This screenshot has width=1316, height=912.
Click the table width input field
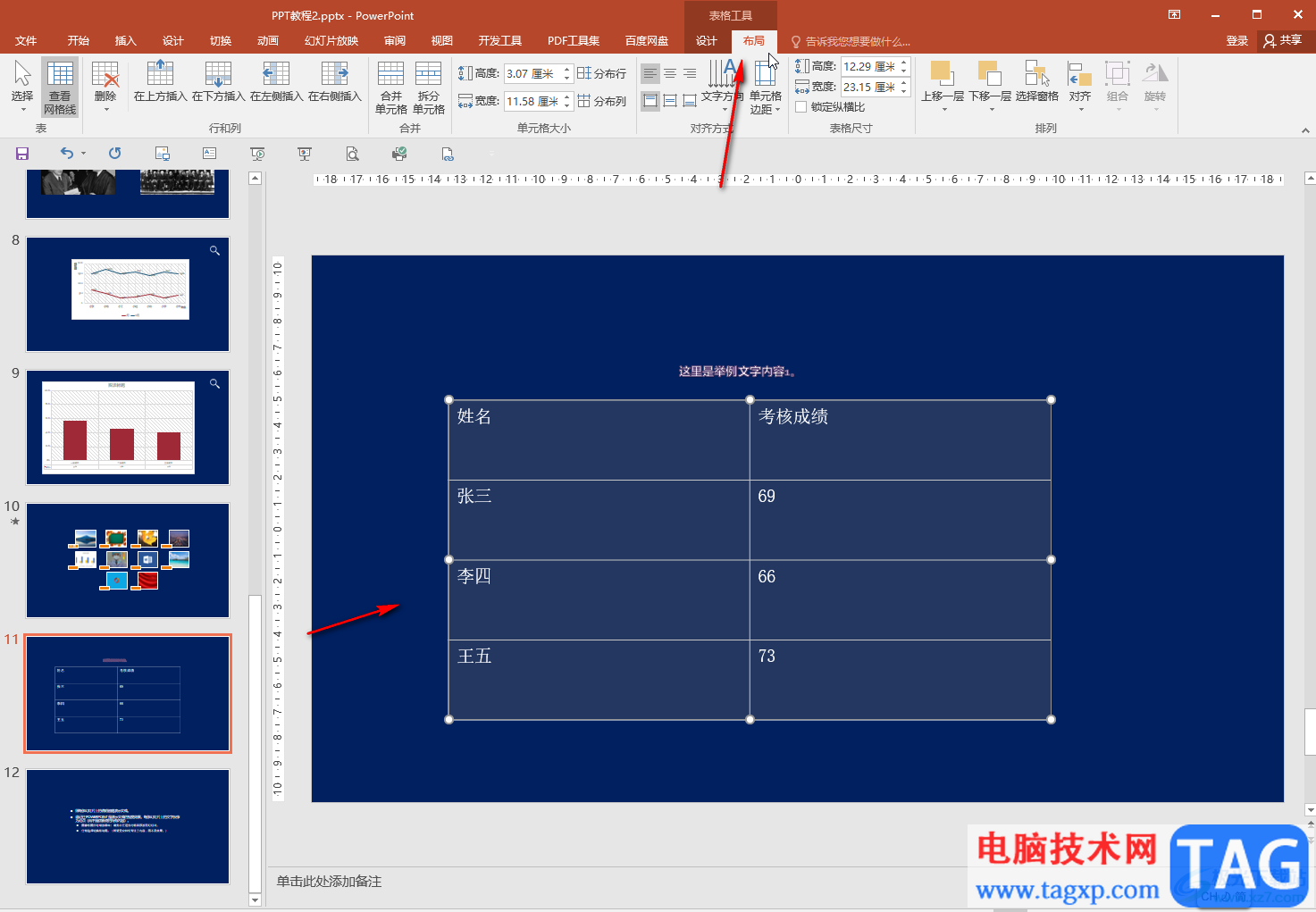(869, 87)
